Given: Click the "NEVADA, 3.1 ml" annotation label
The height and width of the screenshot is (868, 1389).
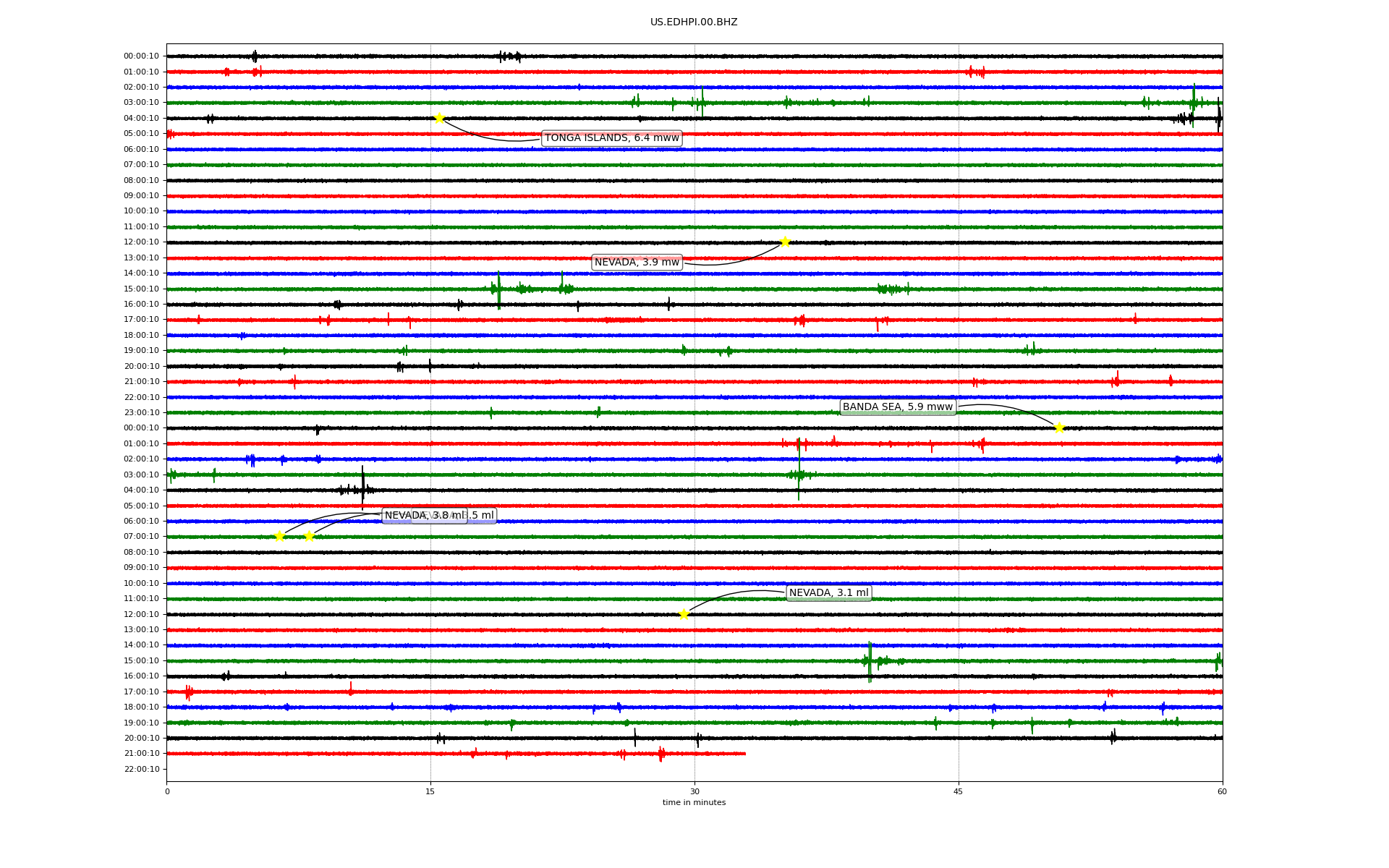Looking at the screenshot, I should [x=829, y=592].
